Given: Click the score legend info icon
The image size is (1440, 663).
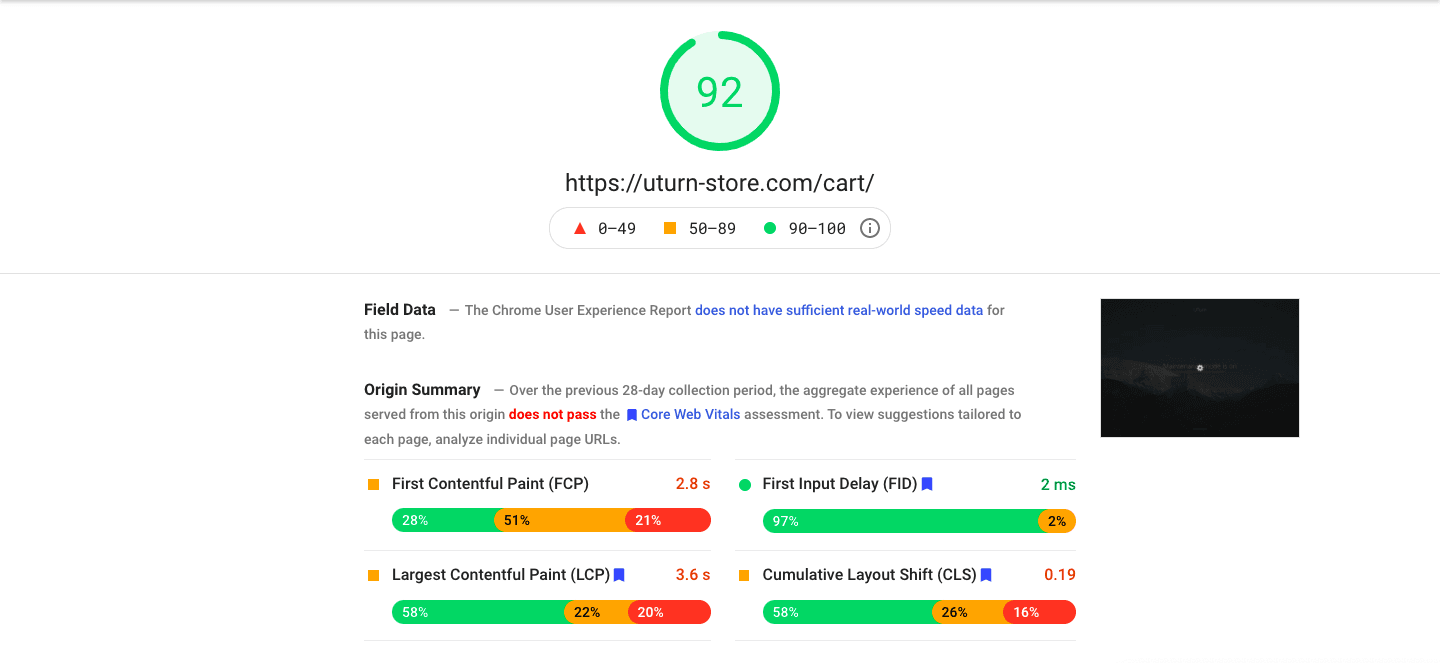Looking at the screenshot, I should (x=870, y=228).
